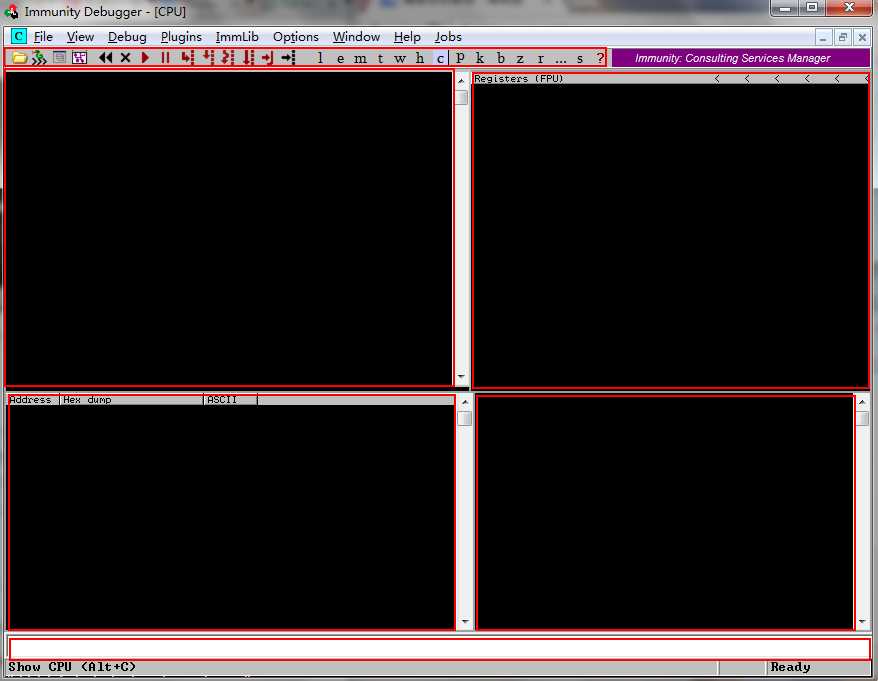Viewport: 878px width, 681px height.
Task: Show Patches with 'p' button
Action: coord(460,58)
